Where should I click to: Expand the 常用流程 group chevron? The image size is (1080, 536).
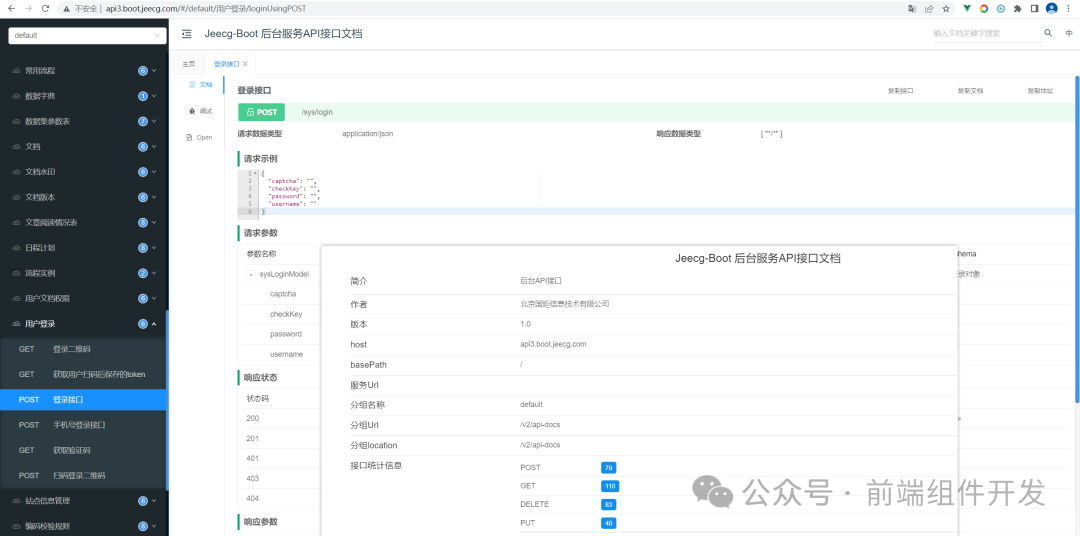click(x=154, y=71)
